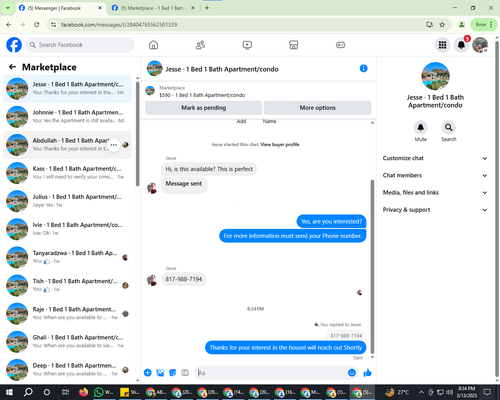Click the 817-988-7194 message bubble
This screenshot has width=500, height=400.
coord(184,279)
